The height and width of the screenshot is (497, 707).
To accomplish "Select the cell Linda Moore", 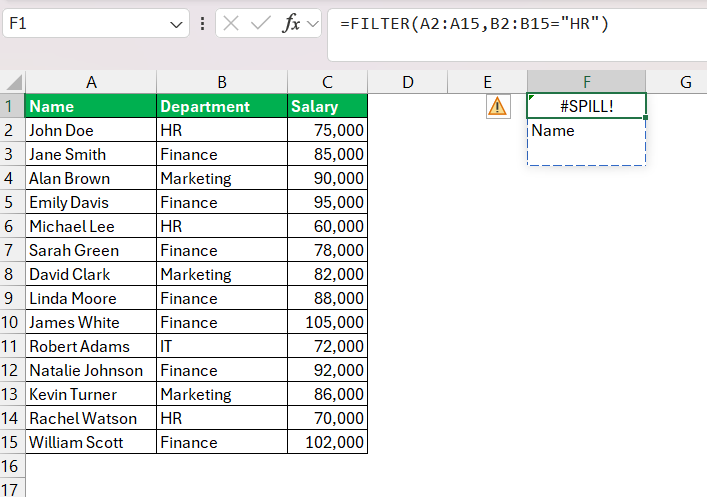I will (91, 298).
